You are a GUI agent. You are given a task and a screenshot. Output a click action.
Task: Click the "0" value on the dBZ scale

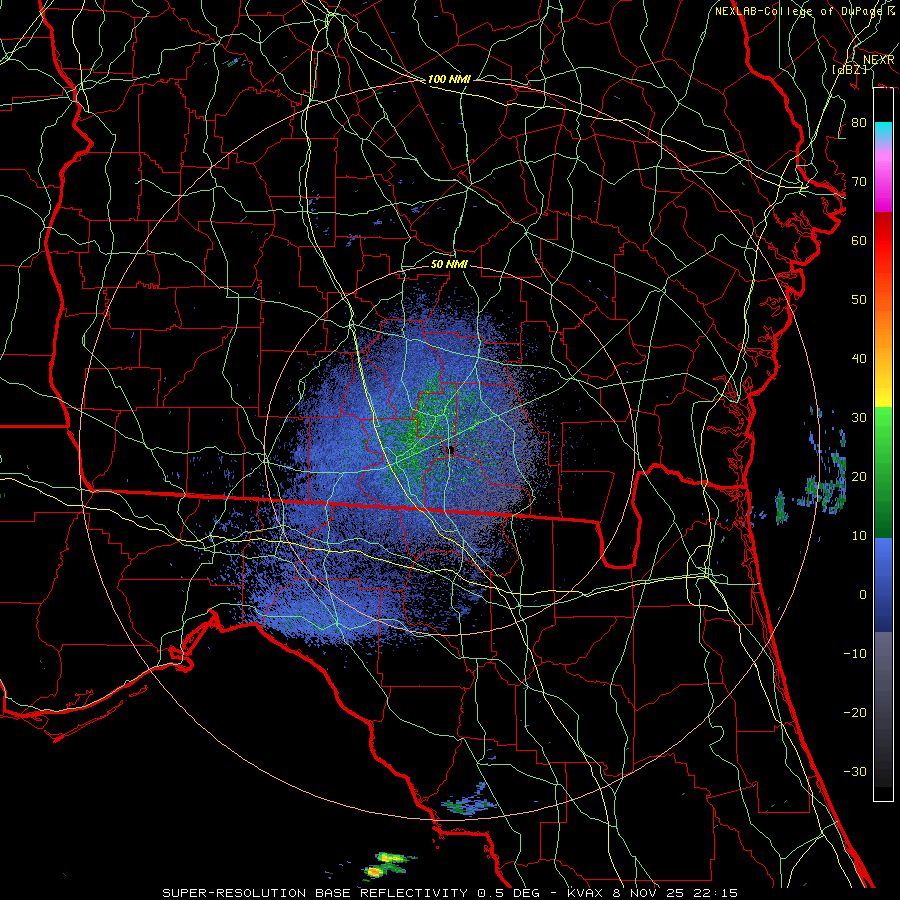click(863, 595)
